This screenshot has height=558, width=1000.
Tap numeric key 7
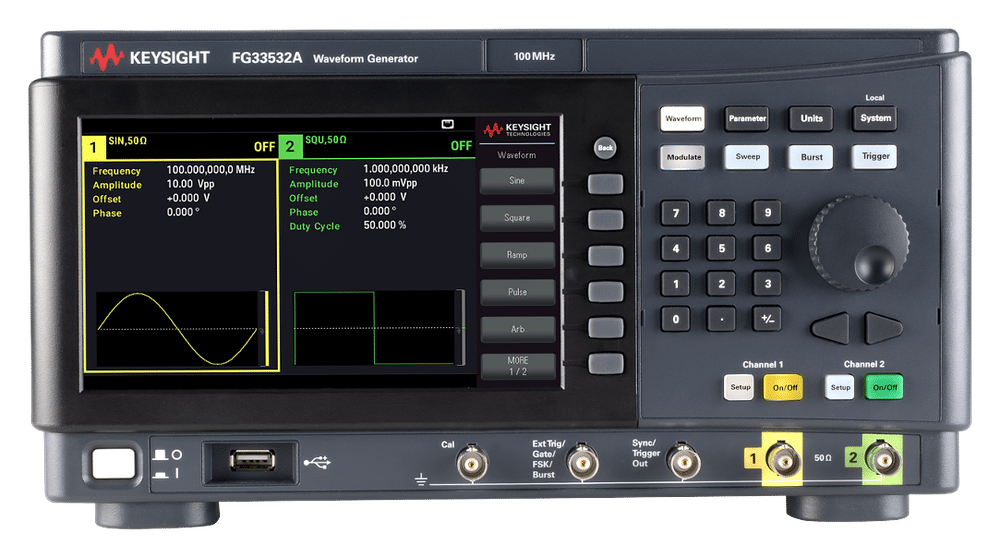coord(675,213)
